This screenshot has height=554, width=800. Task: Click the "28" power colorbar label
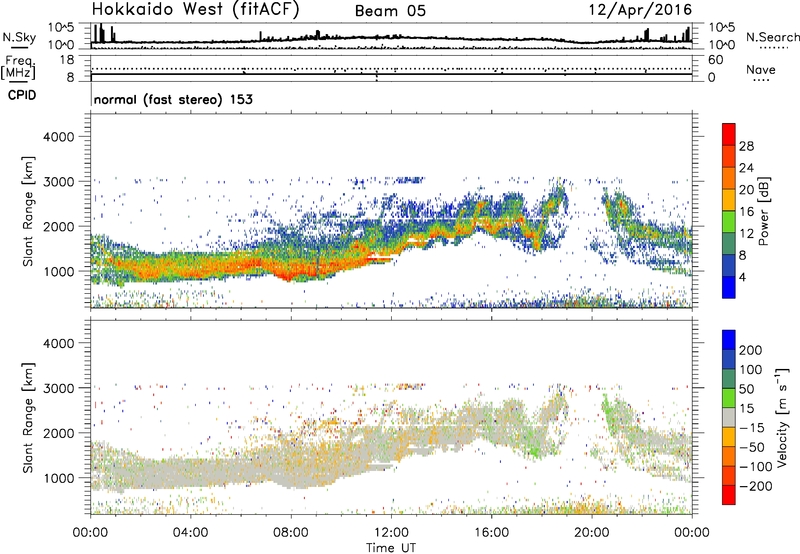pos(746,146)
